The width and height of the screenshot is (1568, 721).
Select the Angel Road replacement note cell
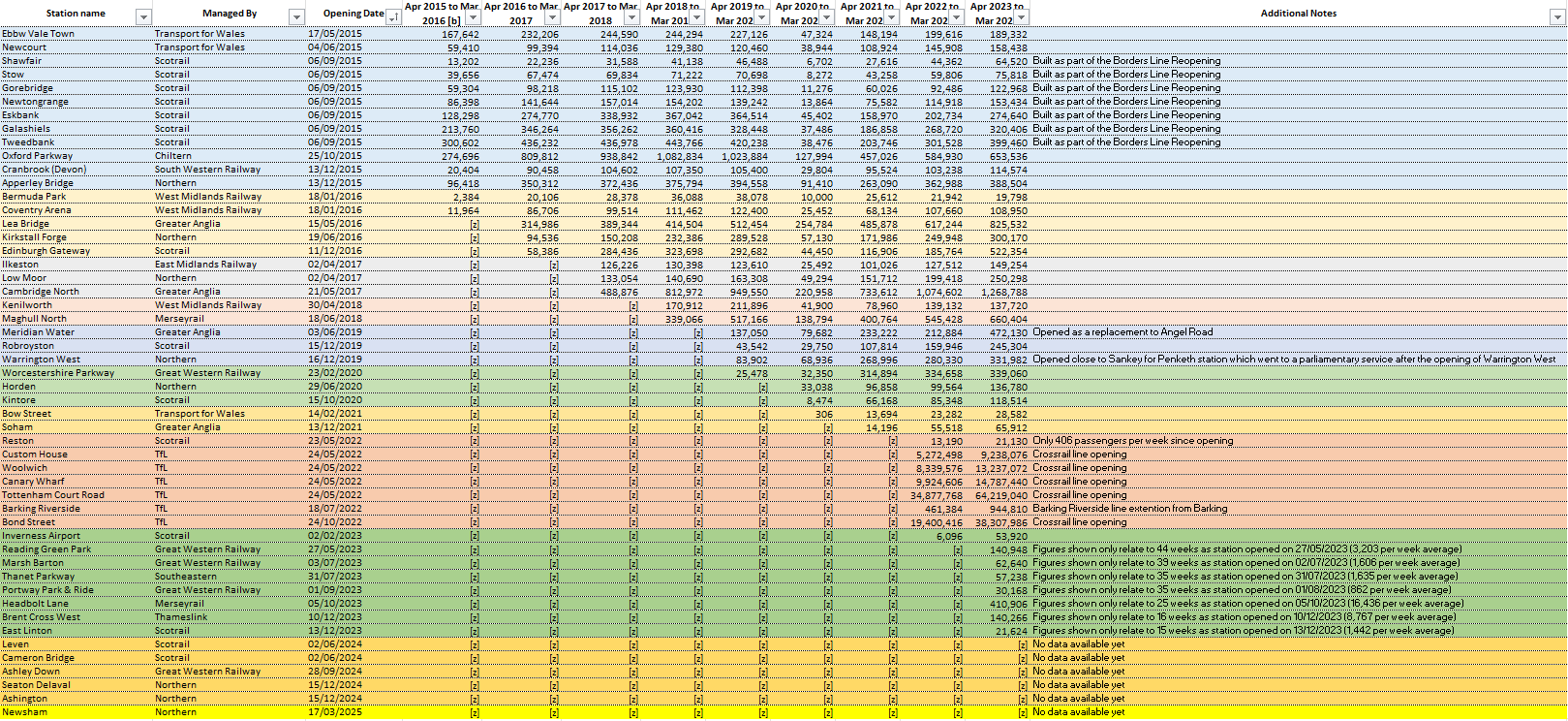coord(1122,332)
